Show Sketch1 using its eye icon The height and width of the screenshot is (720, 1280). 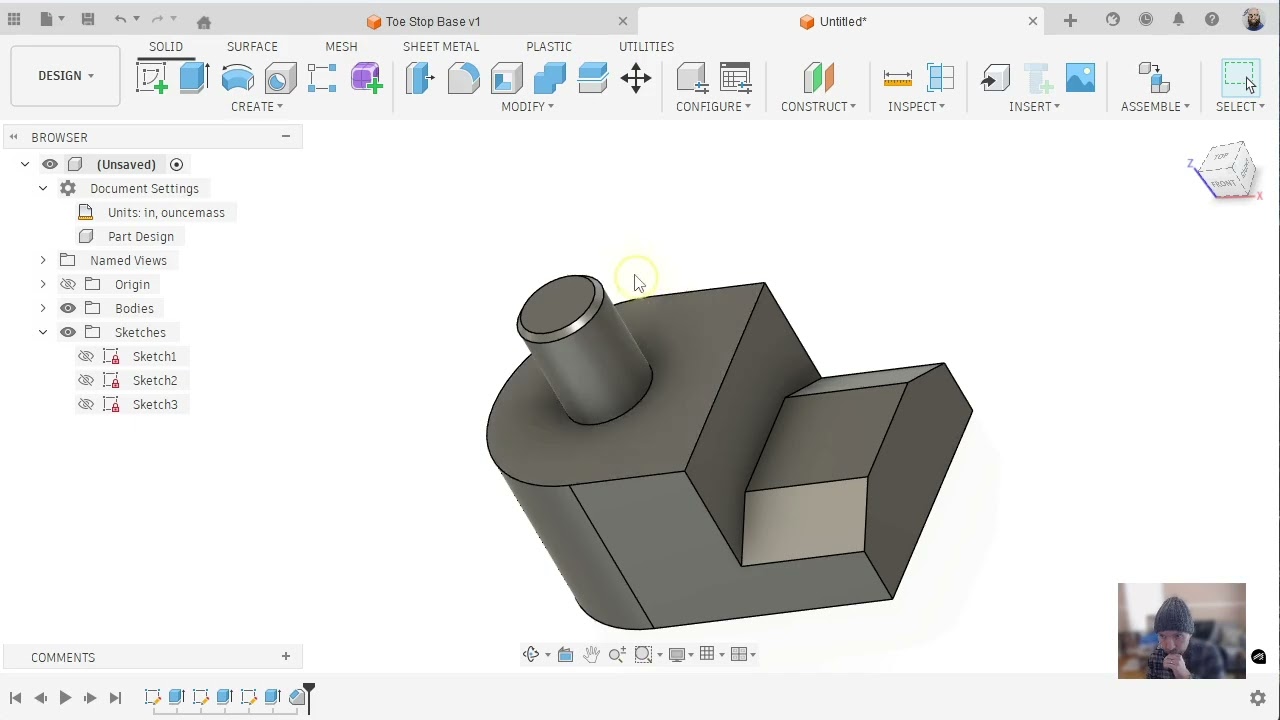(x=86, y=356)
